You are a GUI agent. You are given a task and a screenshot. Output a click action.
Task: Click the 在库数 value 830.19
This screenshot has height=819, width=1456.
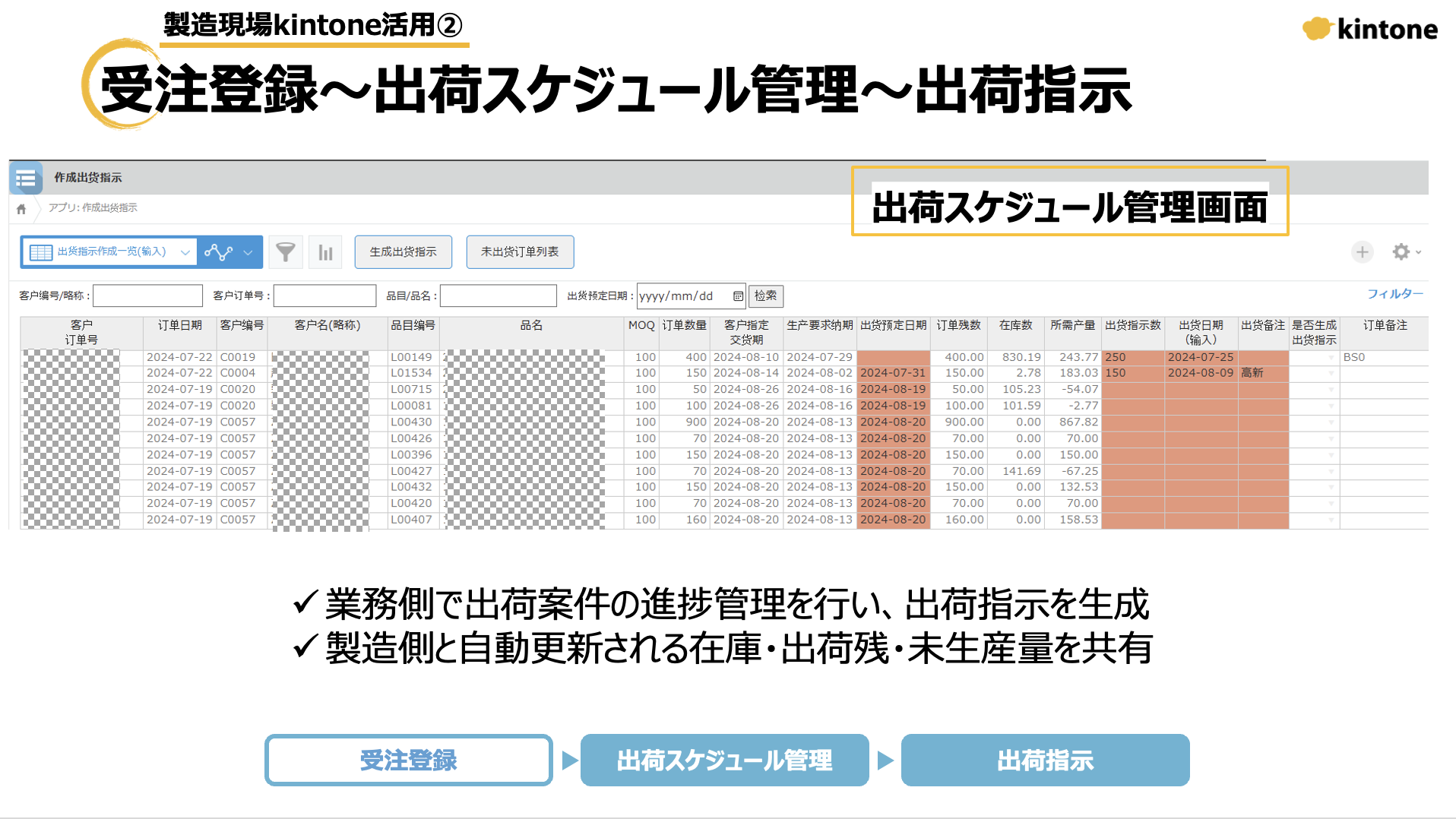pos(1021,357)
